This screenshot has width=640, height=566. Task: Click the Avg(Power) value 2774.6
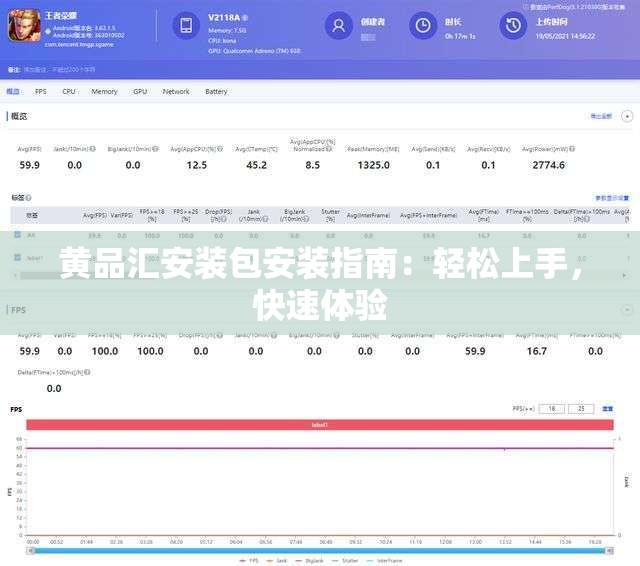tap(549, 165)
